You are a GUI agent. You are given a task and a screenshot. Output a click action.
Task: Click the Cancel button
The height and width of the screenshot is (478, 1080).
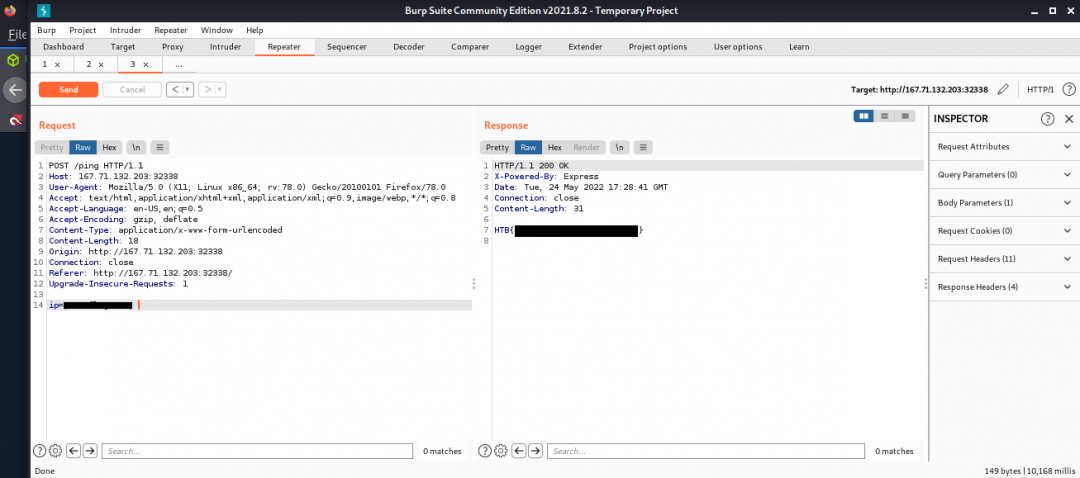(132, 90)
